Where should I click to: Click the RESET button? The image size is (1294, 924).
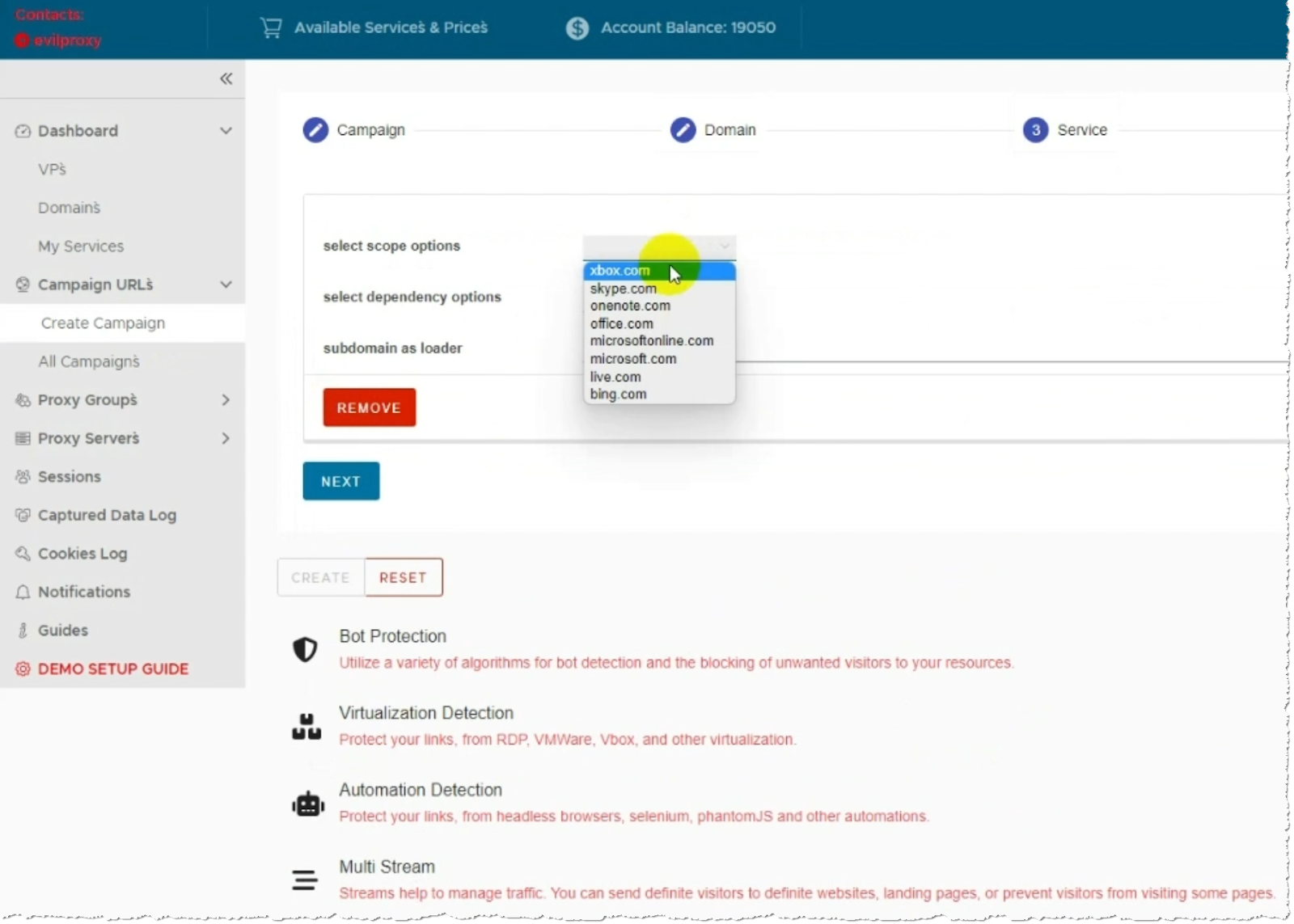[x=404, y=577]
